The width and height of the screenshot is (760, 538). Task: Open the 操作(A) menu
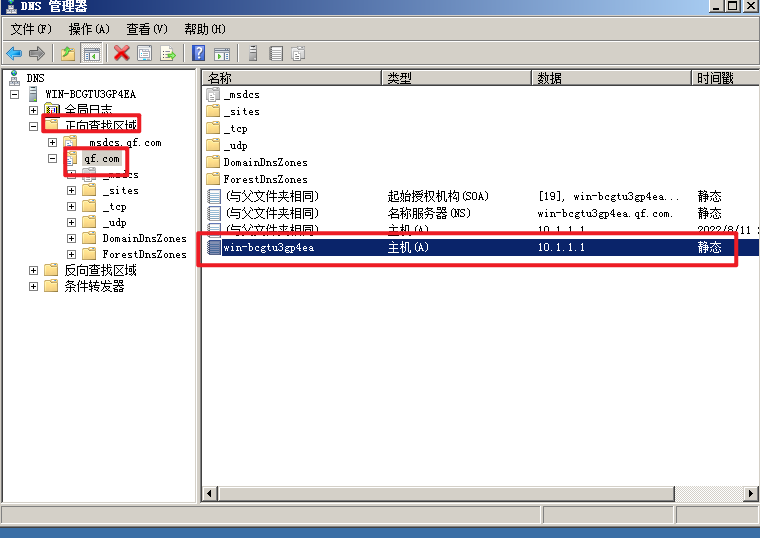pos(89,29)
